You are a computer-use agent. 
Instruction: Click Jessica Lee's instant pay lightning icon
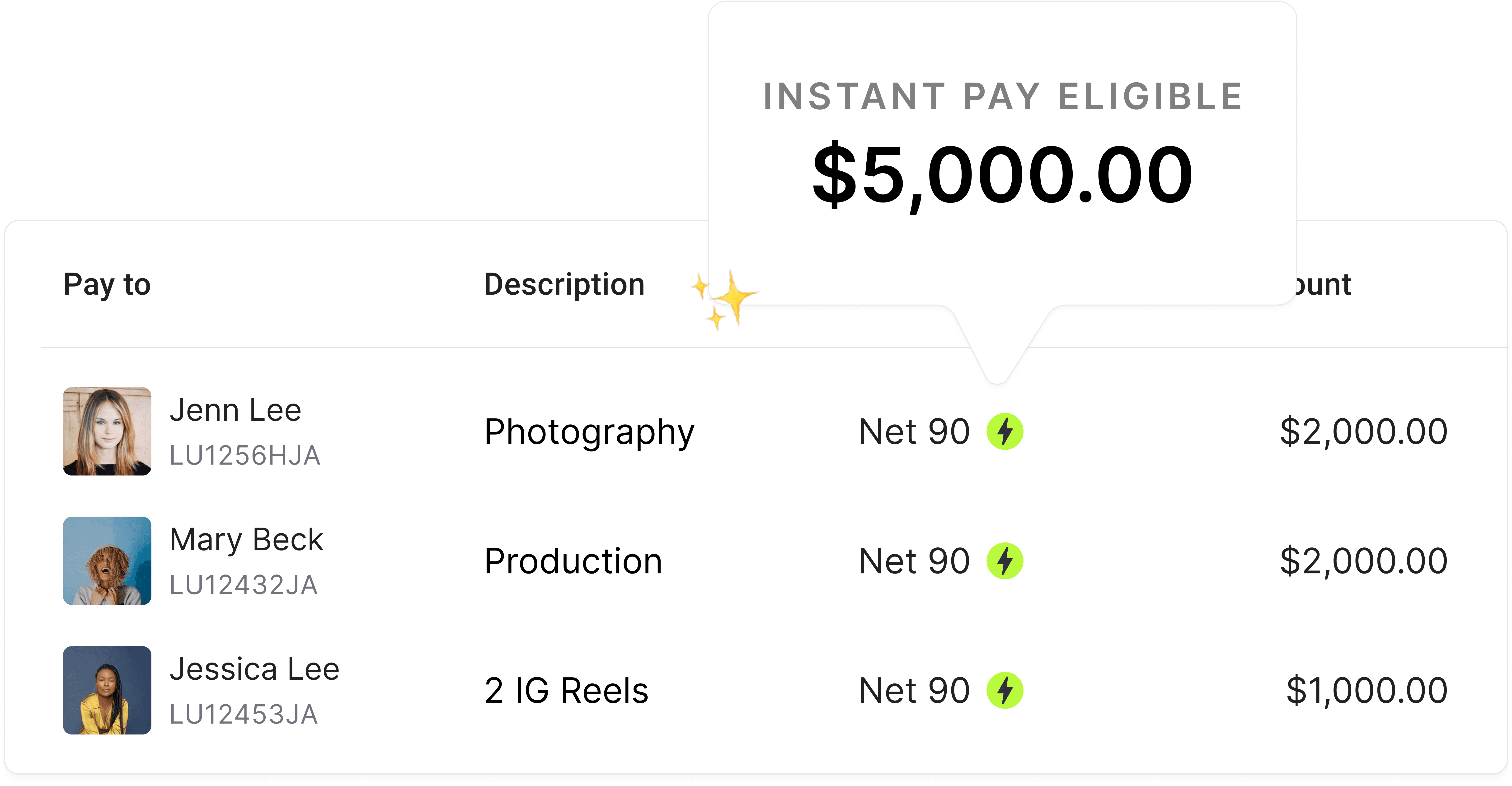1005,690
